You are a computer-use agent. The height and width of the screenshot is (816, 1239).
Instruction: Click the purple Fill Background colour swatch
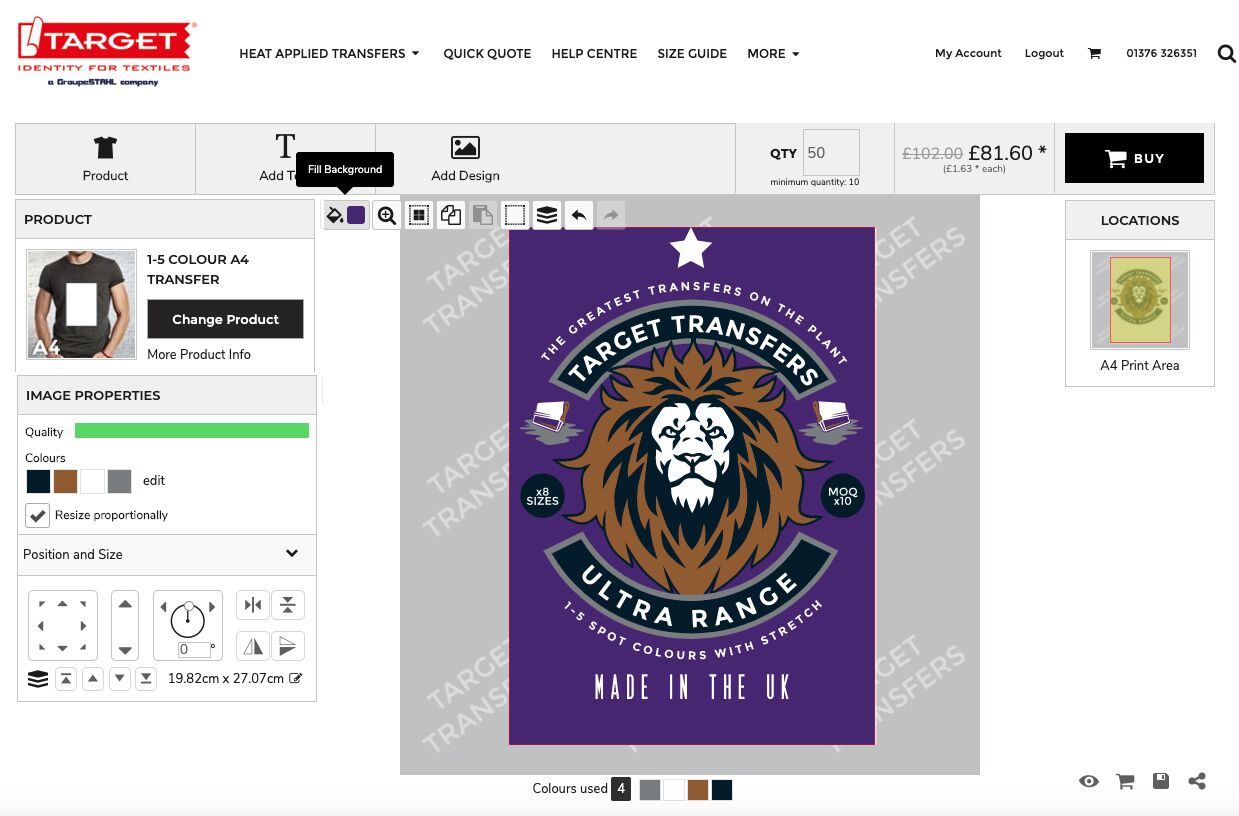pos(356,215)
